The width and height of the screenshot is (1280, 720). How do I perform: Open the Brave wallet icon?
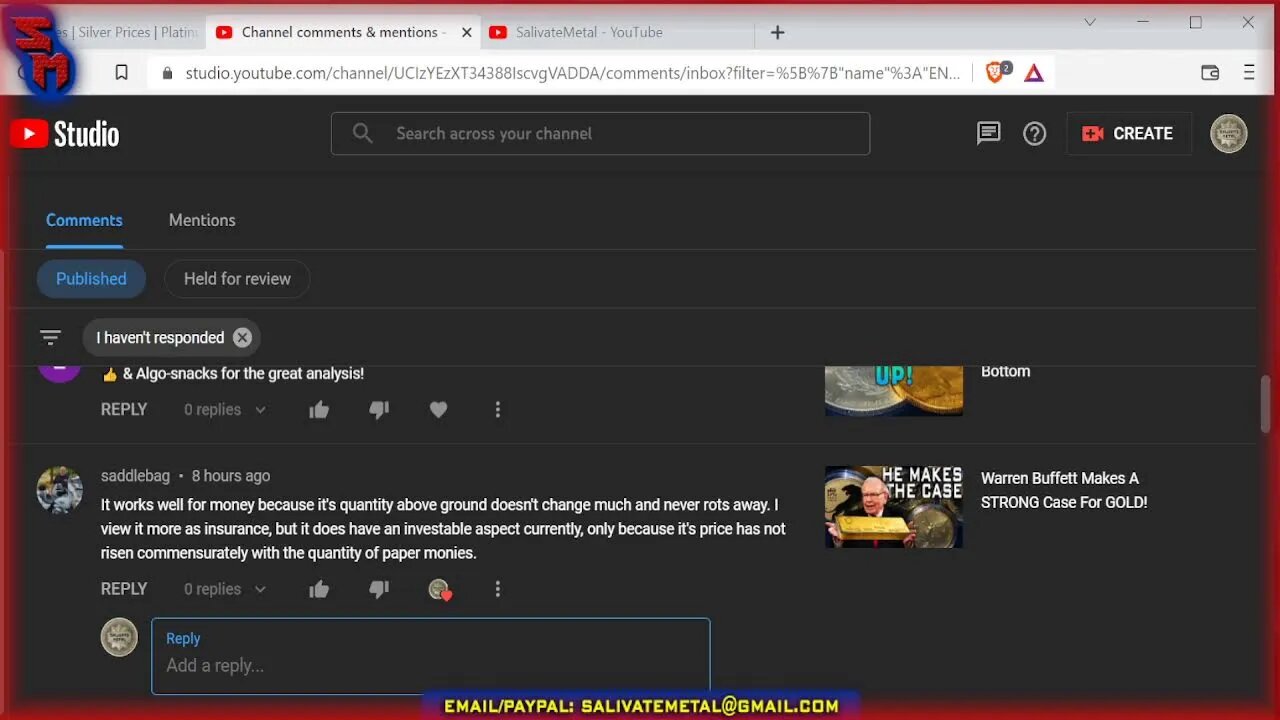(1210, 73)
